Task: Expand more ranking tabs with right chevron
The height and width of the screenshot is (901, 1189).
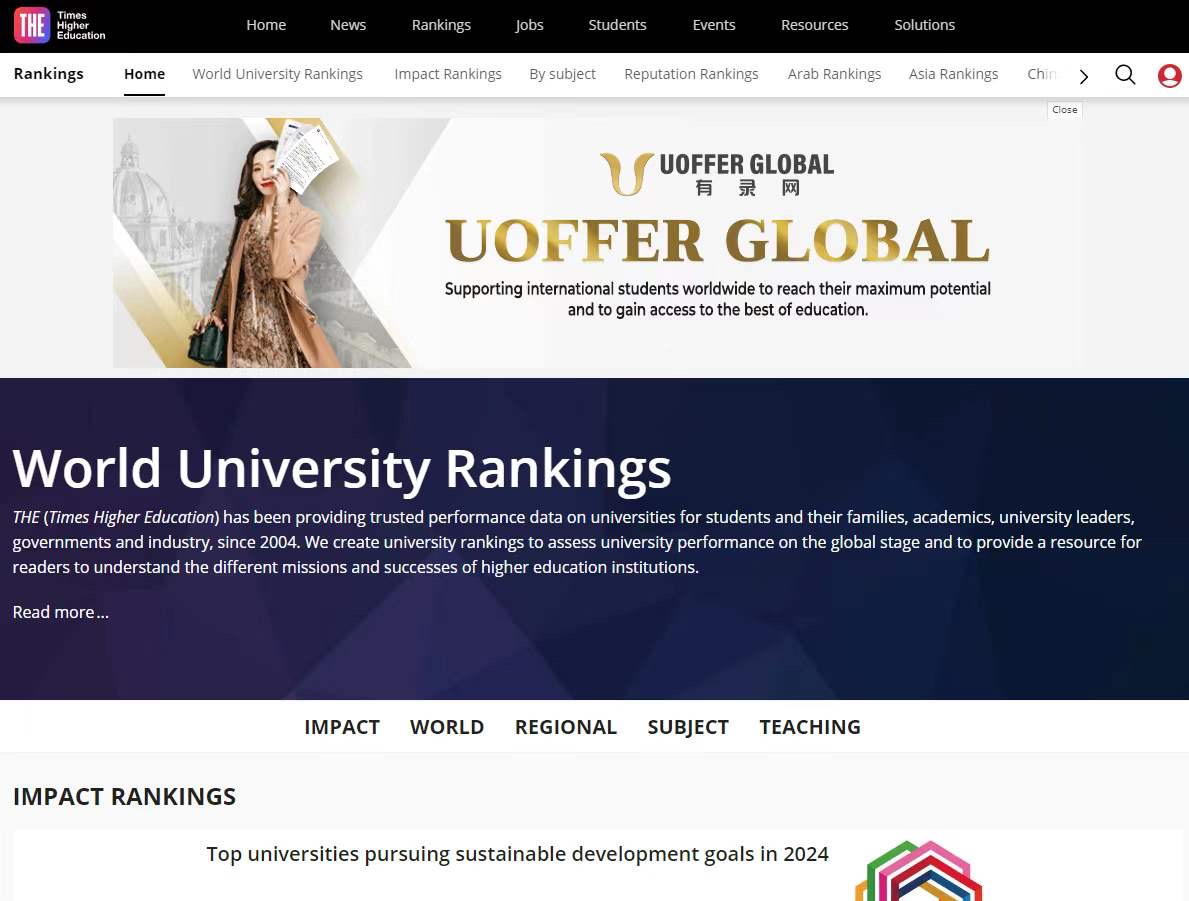Action: pos(1084,76)
